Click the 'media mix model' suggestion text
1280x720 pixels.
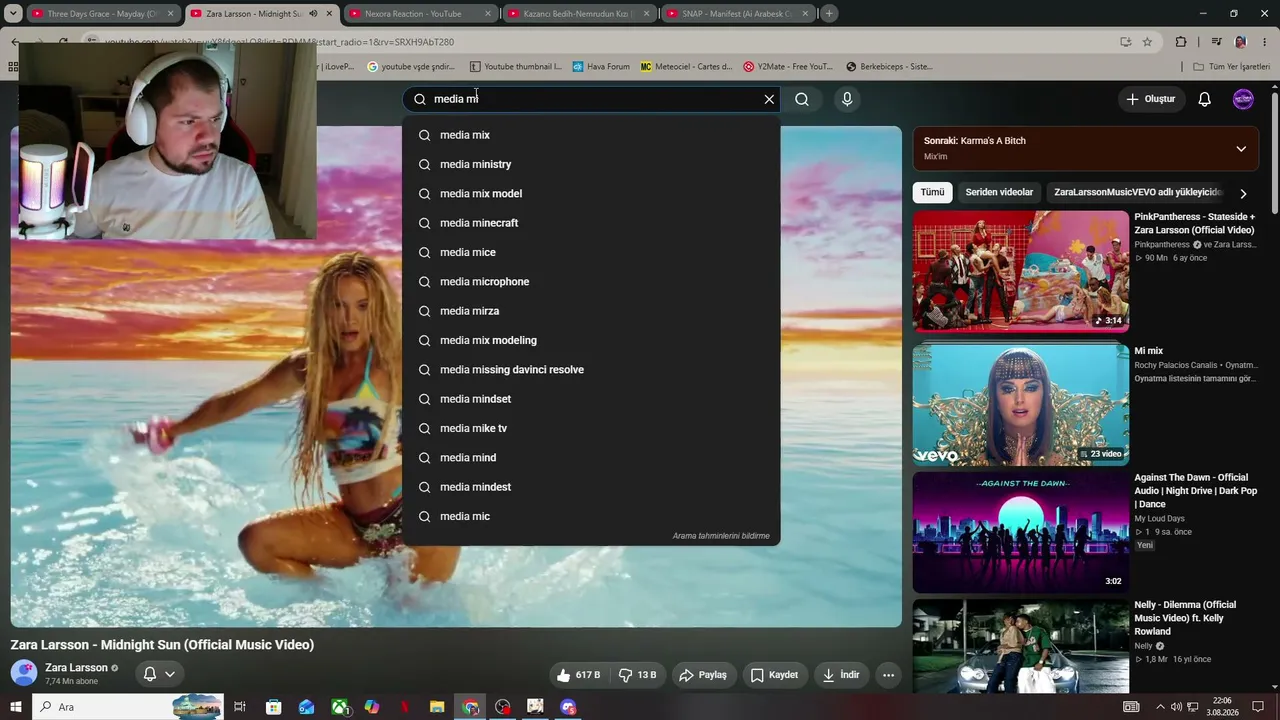(481, 194)
